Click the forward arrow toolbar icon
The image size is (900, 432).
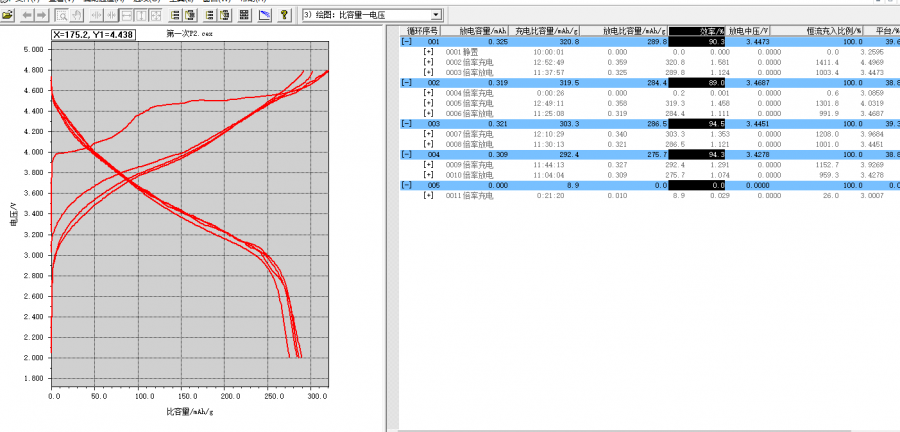click(x=42, y=16)
